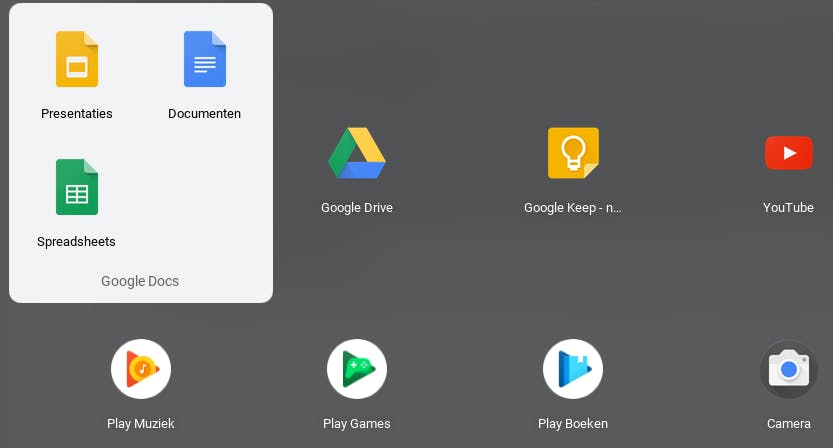The width and height of the screenshot is (833, 448).
Task: Click the Play Muziek label text
Action: pyautogui.click(x=141, y=424)
